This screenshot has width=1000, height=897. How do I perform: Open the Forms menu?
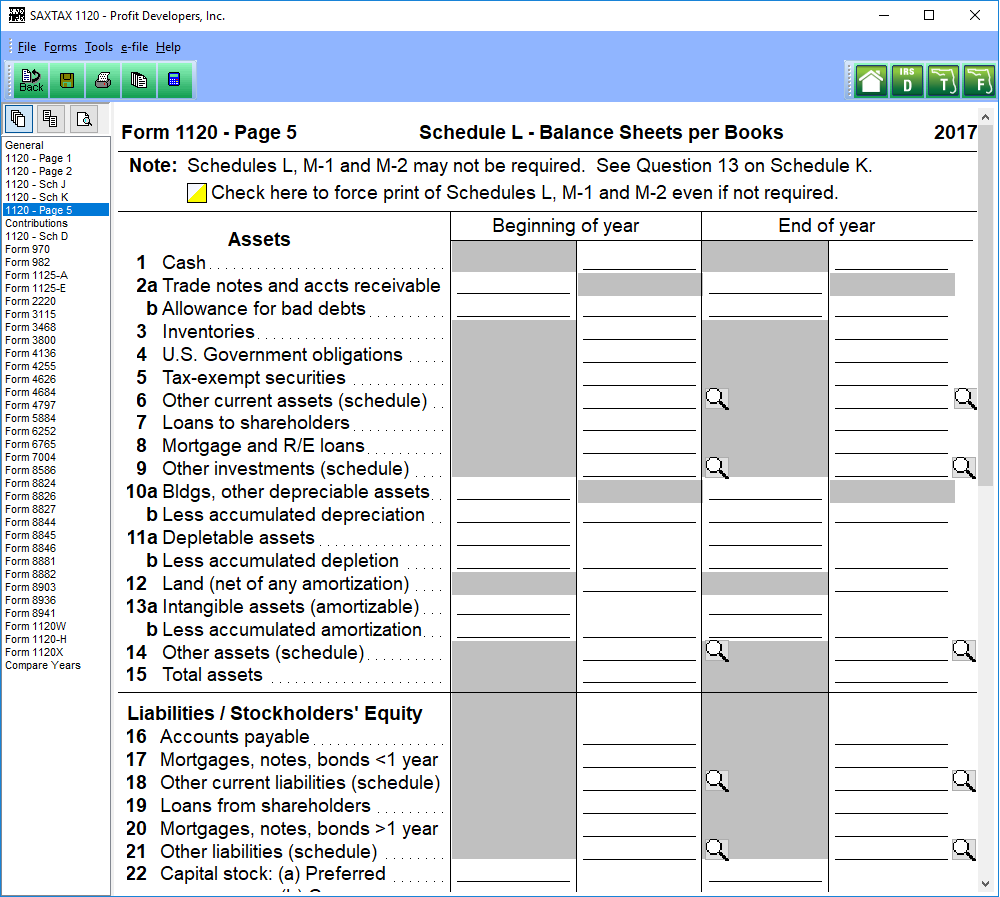tap(60, 47)
